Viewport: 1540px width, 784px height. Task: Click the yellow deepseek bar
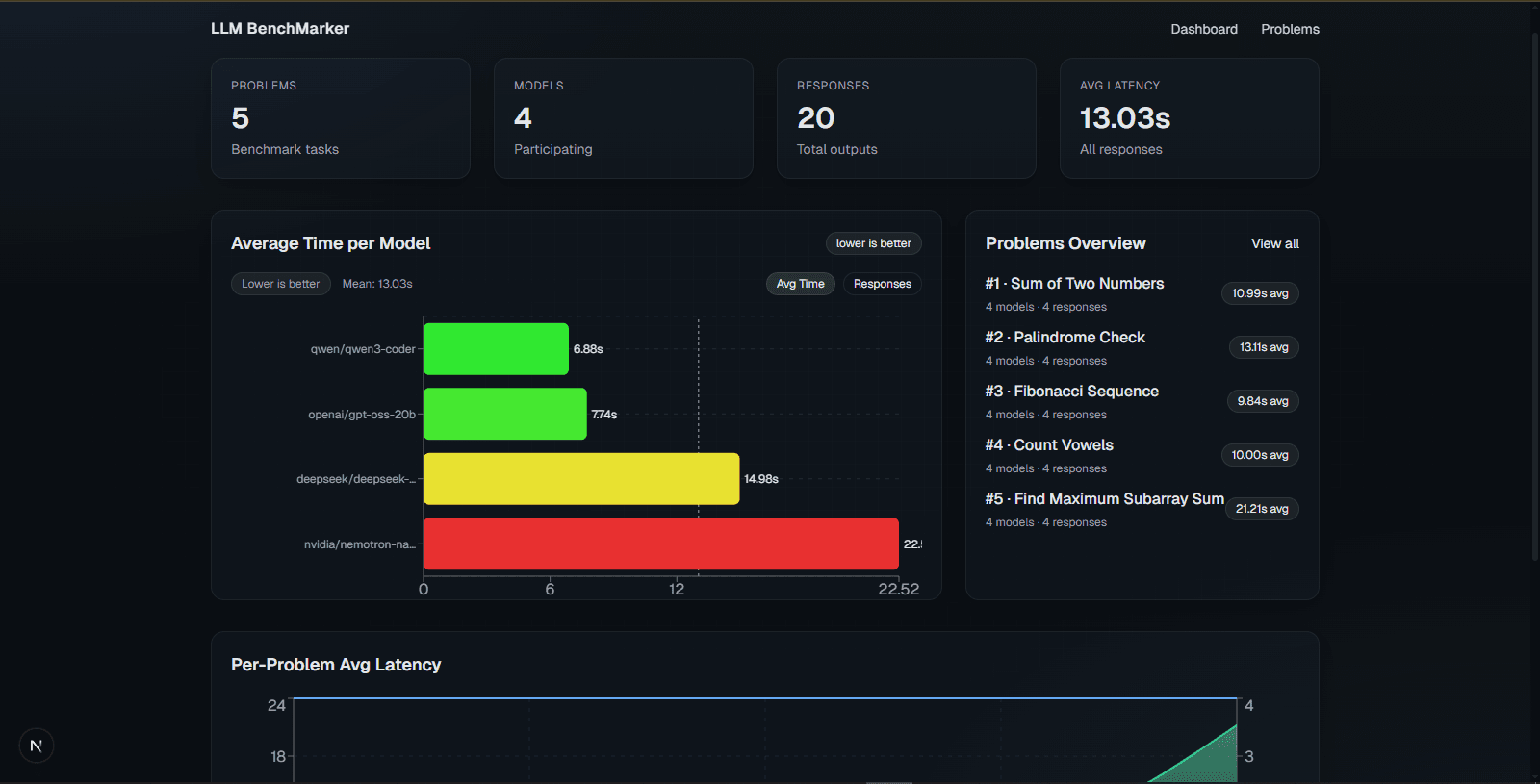[581, 479]
